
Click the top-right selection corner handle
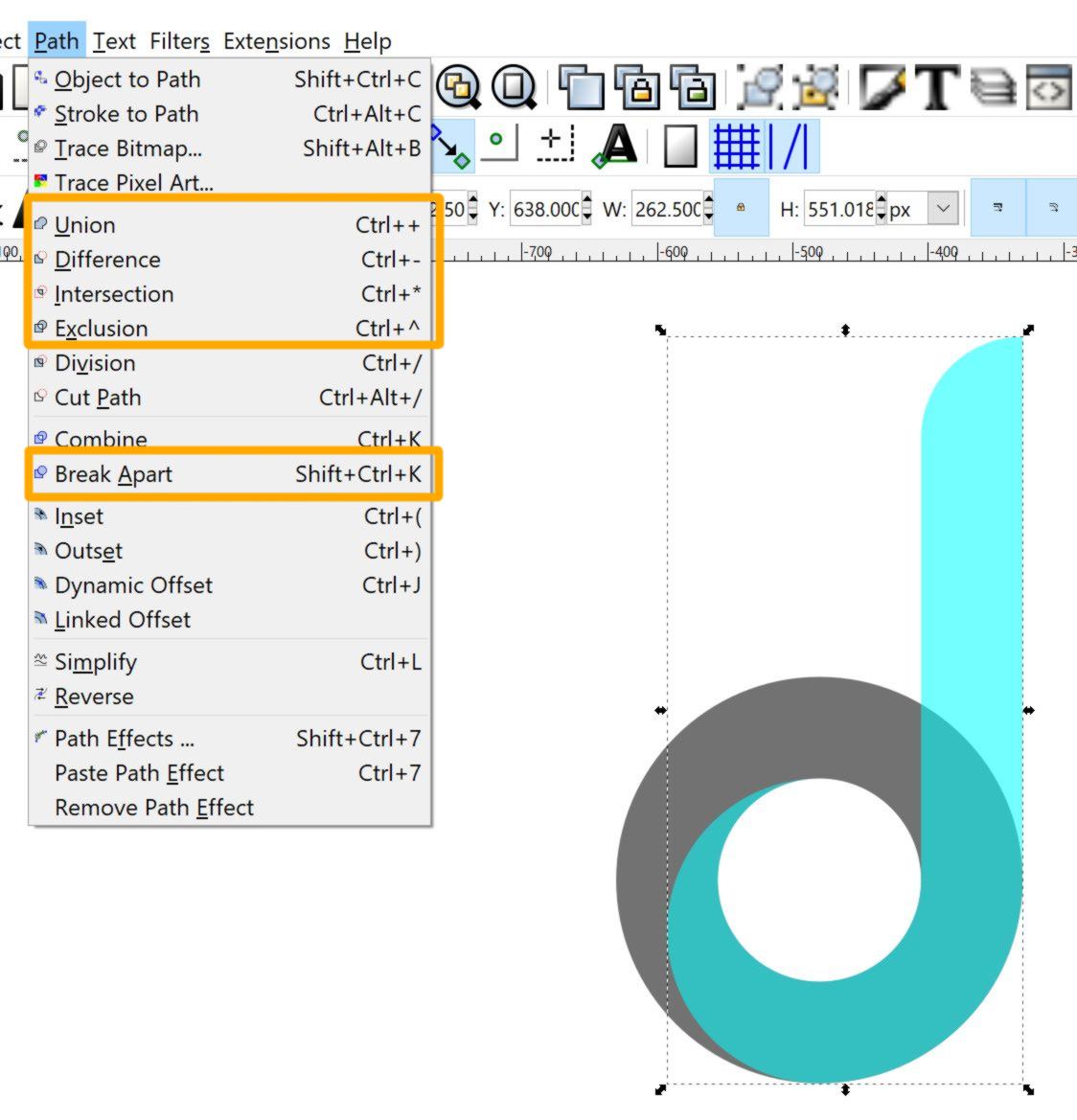(x=1028, y=330)
